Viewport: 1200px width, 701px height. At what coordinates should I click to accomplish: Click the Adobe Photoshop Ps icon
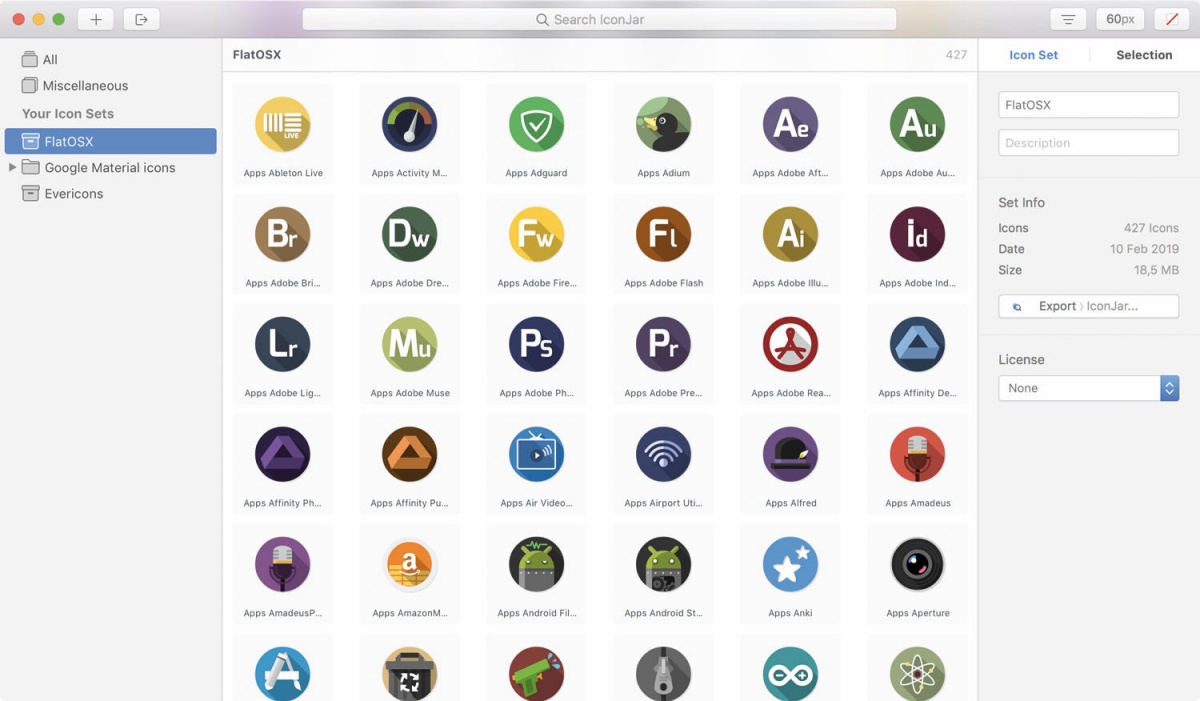click(x=537, y=344)
